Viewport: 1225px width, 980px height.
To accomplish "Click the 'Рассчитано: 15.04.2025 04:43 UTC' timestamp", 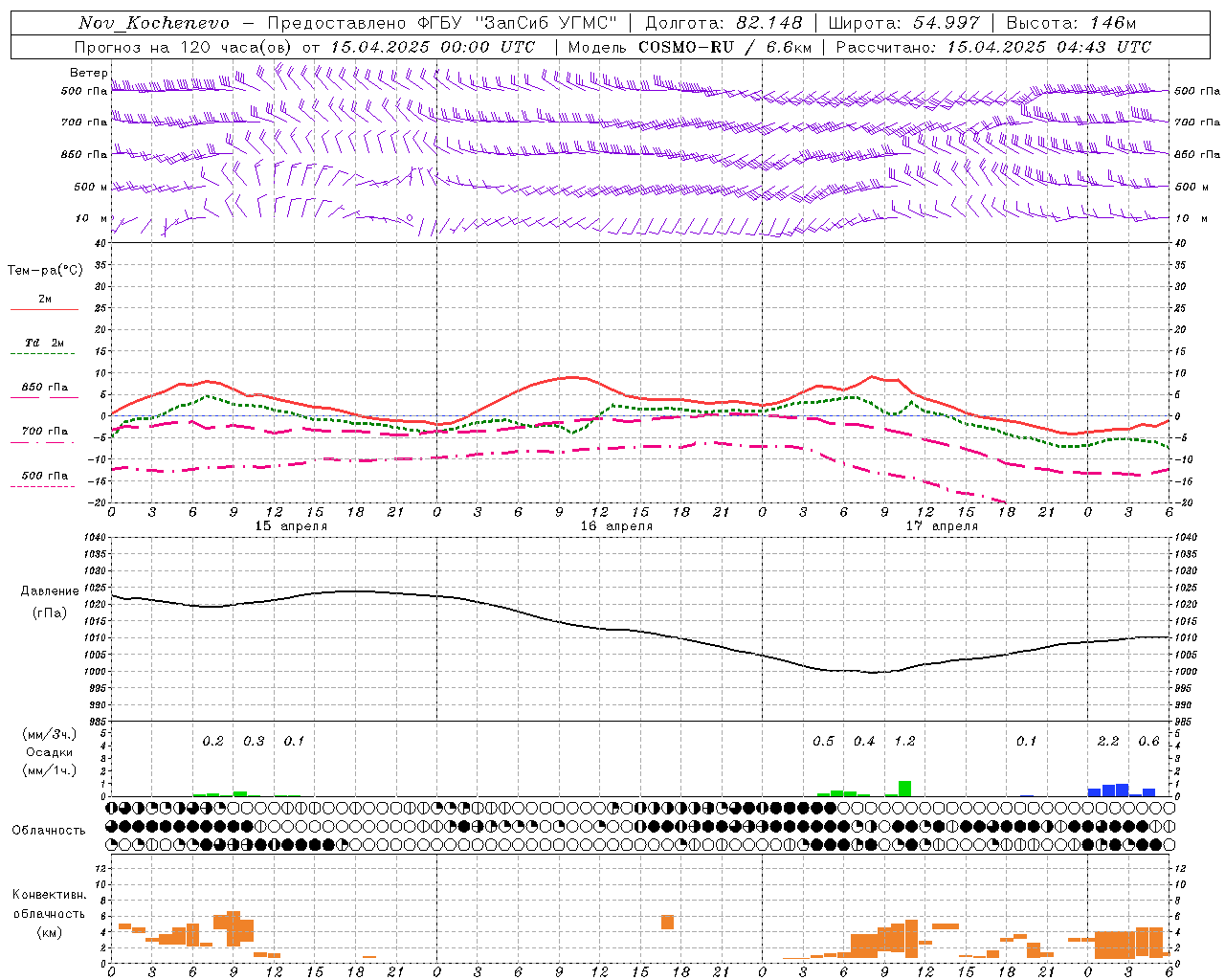I will [993, 47].
